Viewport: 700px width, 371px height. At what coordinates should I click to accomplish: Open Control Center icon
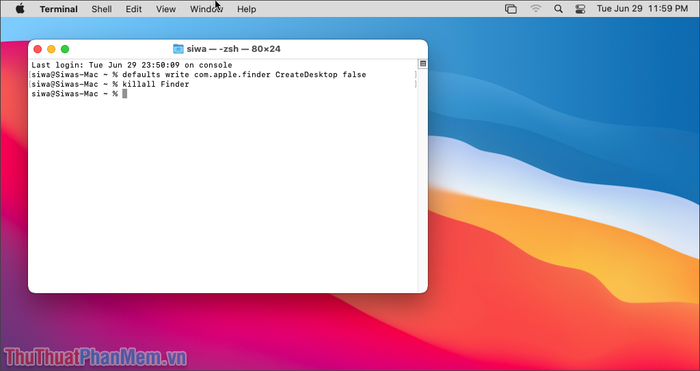(580, 9)
